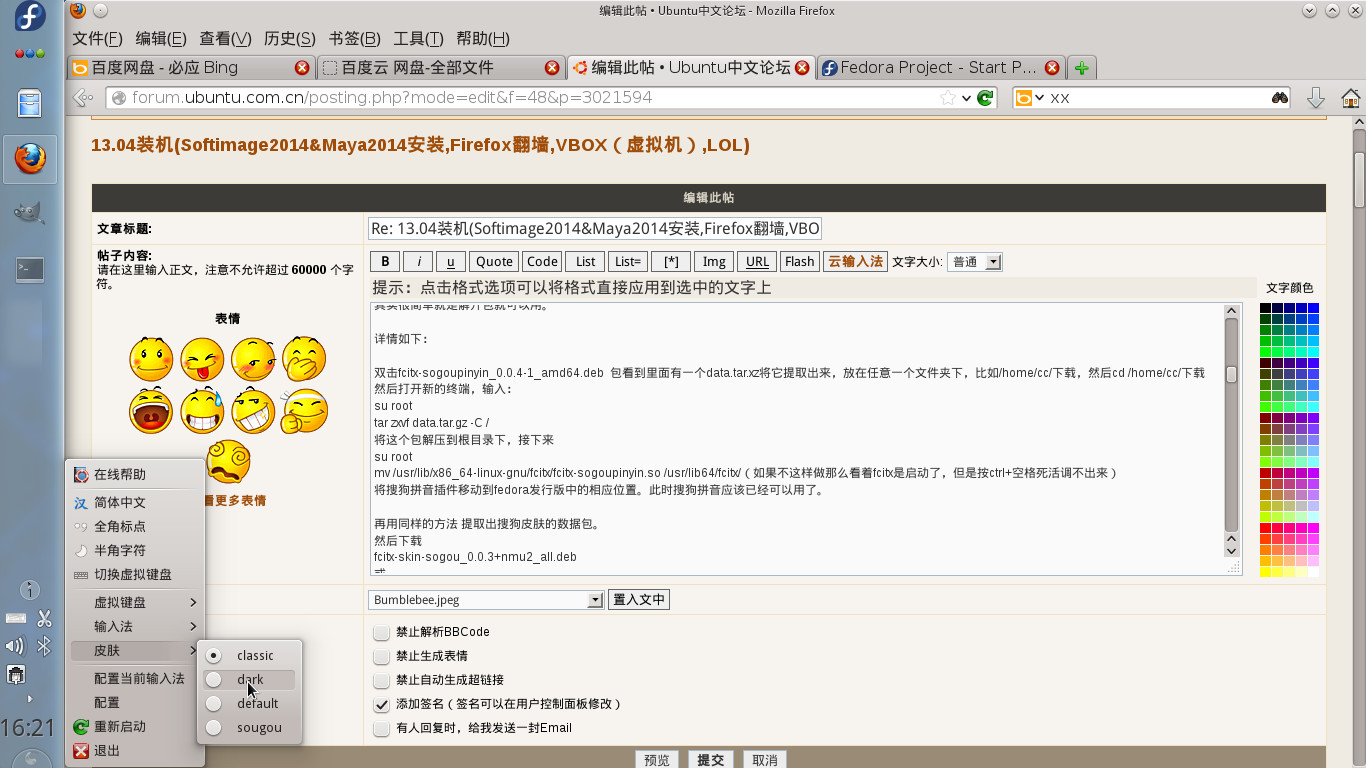1366x768 pixels.
Task: Expand the 皮肤 submenu
Action: tap(136, 650)
